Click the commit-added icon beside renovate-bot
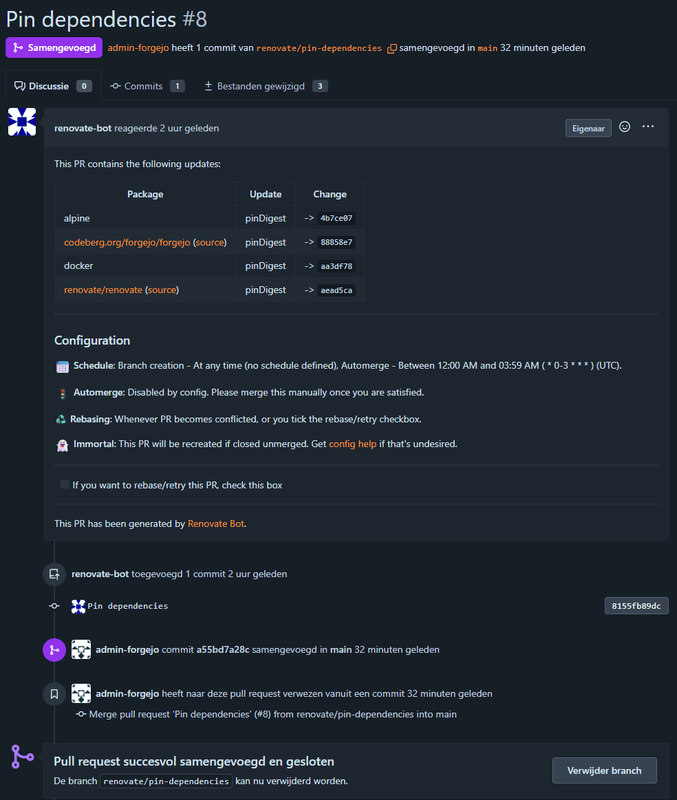The height and width of the screenshot is (800, 677). pyautogui.click(x=54, y=574)
